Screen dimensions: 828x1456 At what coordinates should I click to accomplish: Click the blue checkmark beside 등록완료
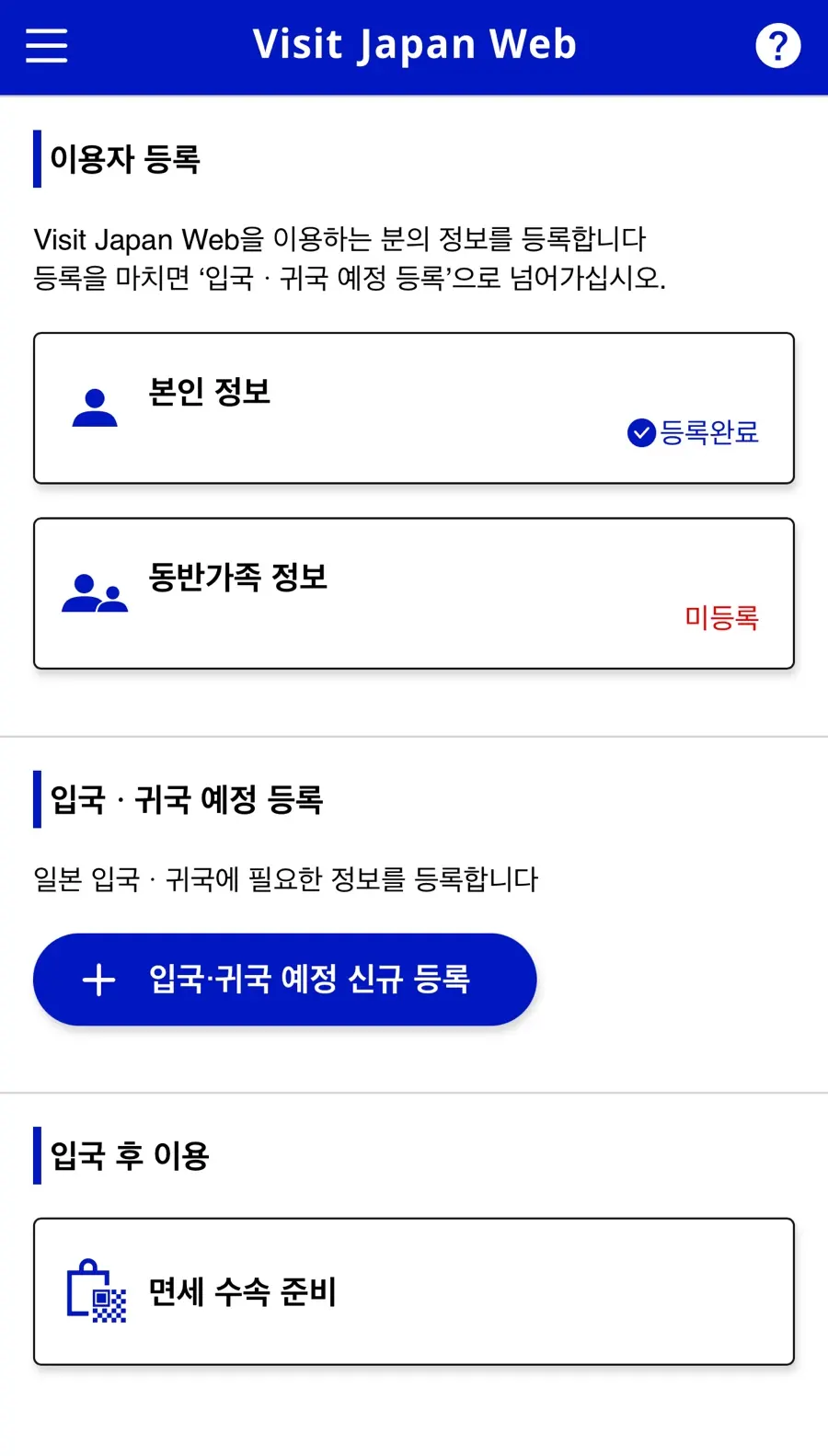(x=641, y=432)
